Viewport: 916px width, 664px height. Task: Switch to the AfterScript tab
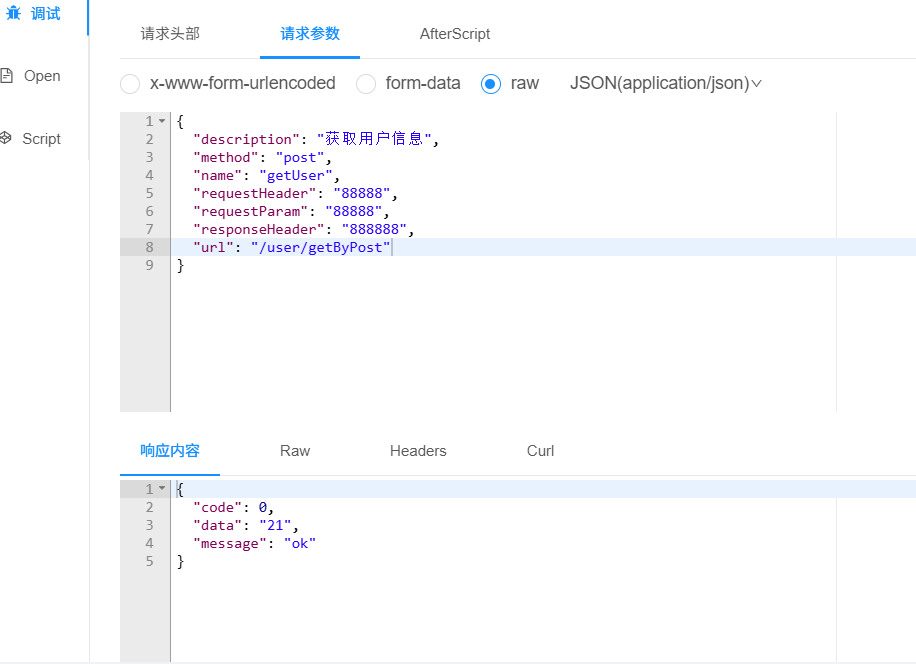[454, 34]
